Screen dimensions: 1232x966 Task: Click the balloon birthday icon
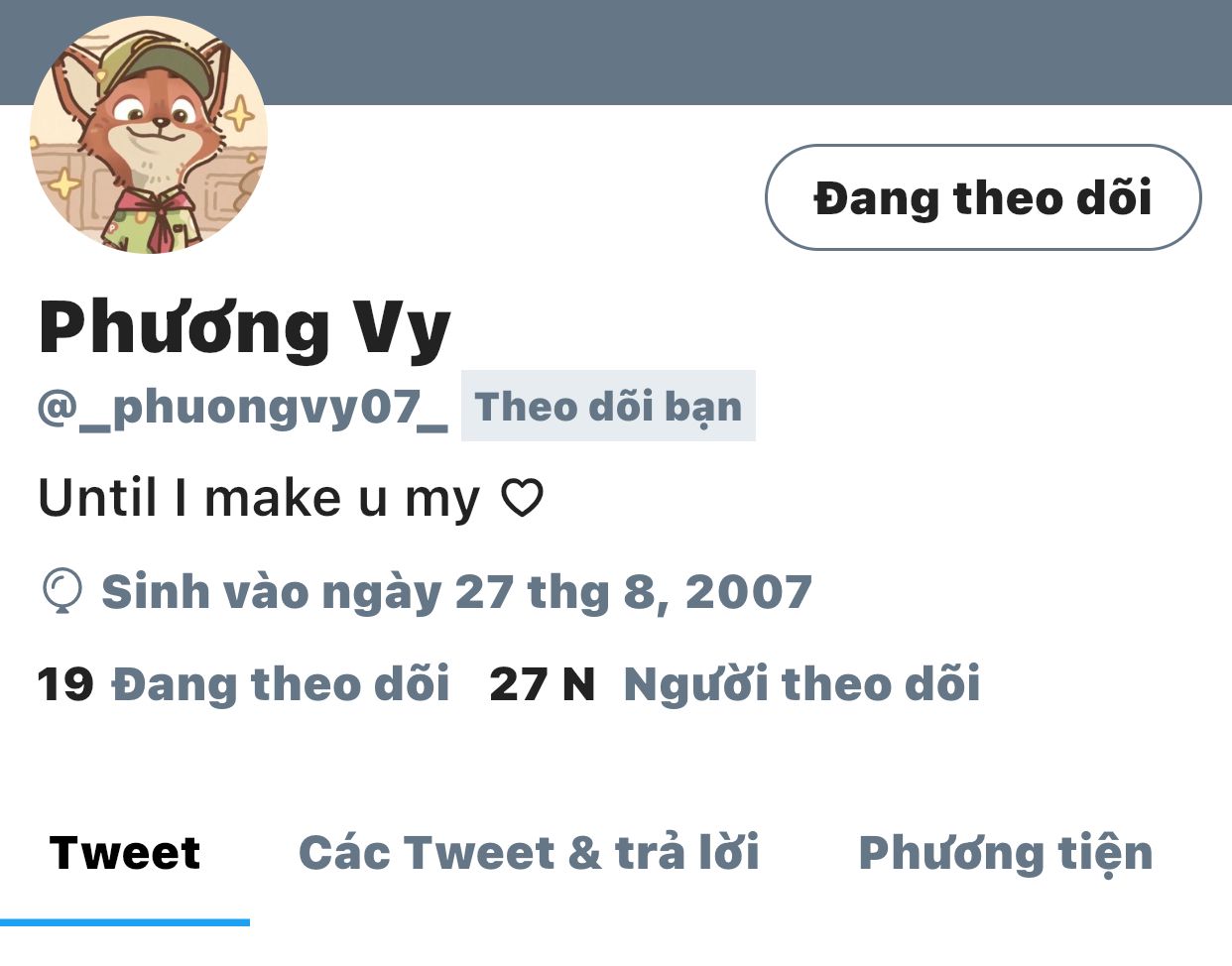pyautogui.click(x=62, y=591)
